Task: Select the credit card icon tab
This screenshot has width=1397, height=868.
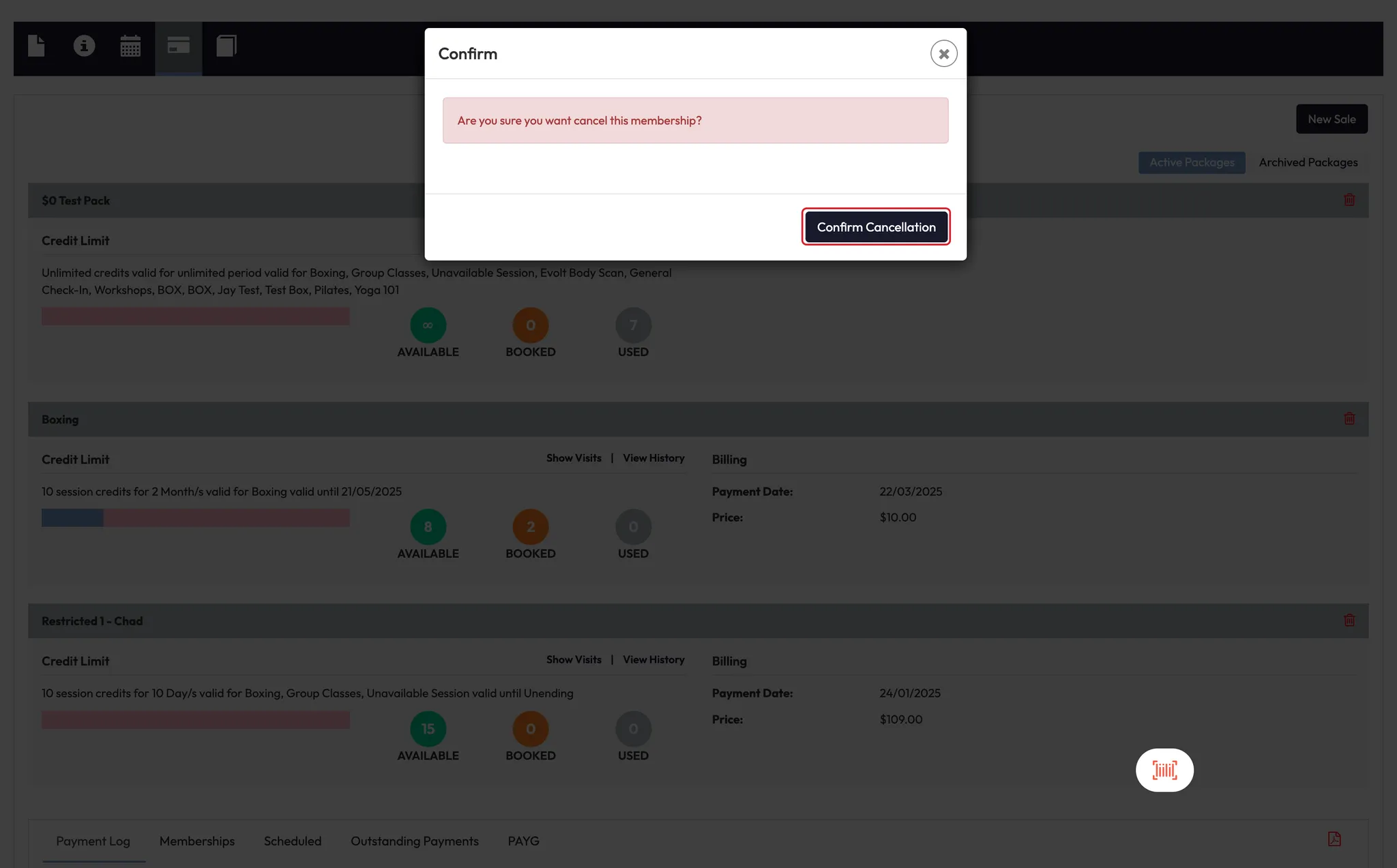Action: coord(178,46)
